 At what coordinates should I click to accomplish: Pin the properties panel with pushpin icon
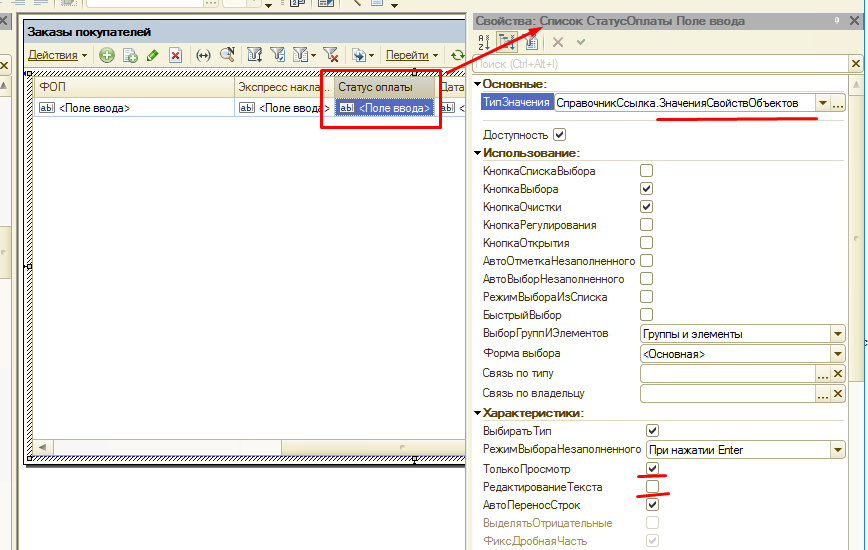(x=835, y=20)
